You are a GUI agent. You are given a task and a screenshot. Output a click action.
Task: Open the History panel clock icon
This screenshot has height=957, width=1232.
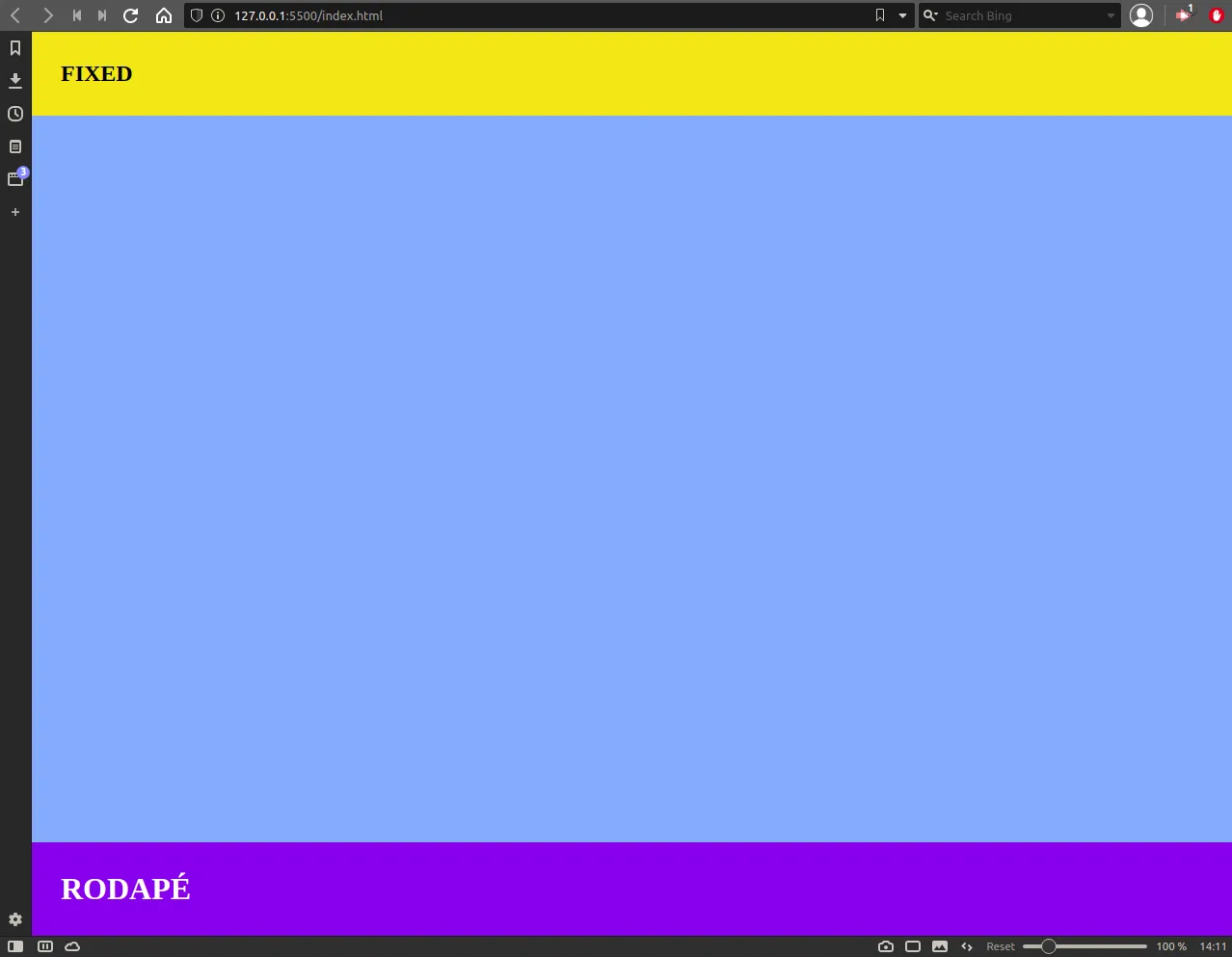[15, 114]
